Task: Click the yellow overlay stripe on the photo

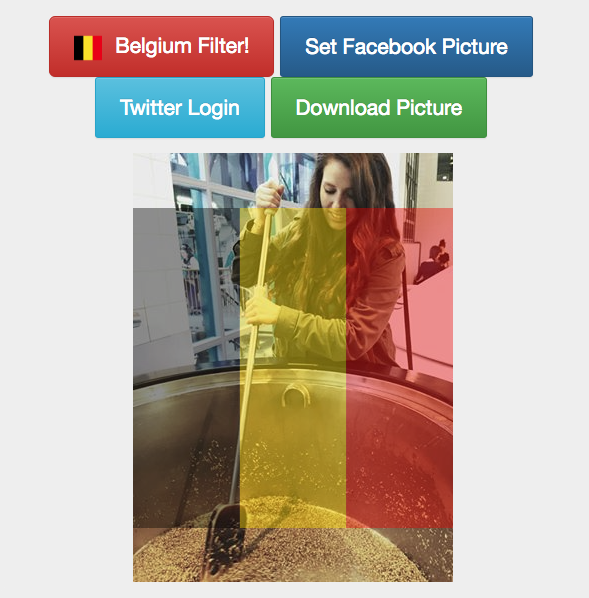Action: [x=293, y=368]
